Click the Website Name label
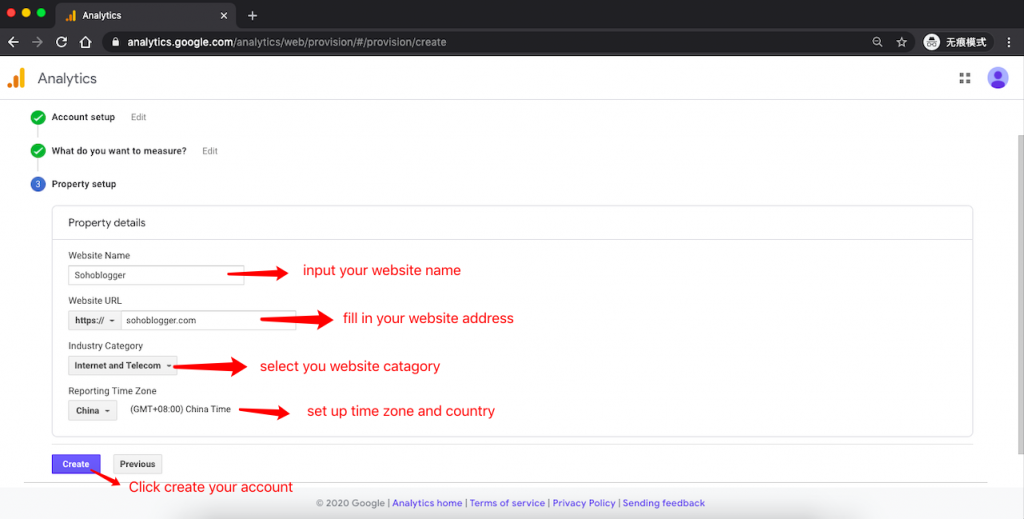Viewport: 1024px width, 519px height. click(x=99, y=255)
